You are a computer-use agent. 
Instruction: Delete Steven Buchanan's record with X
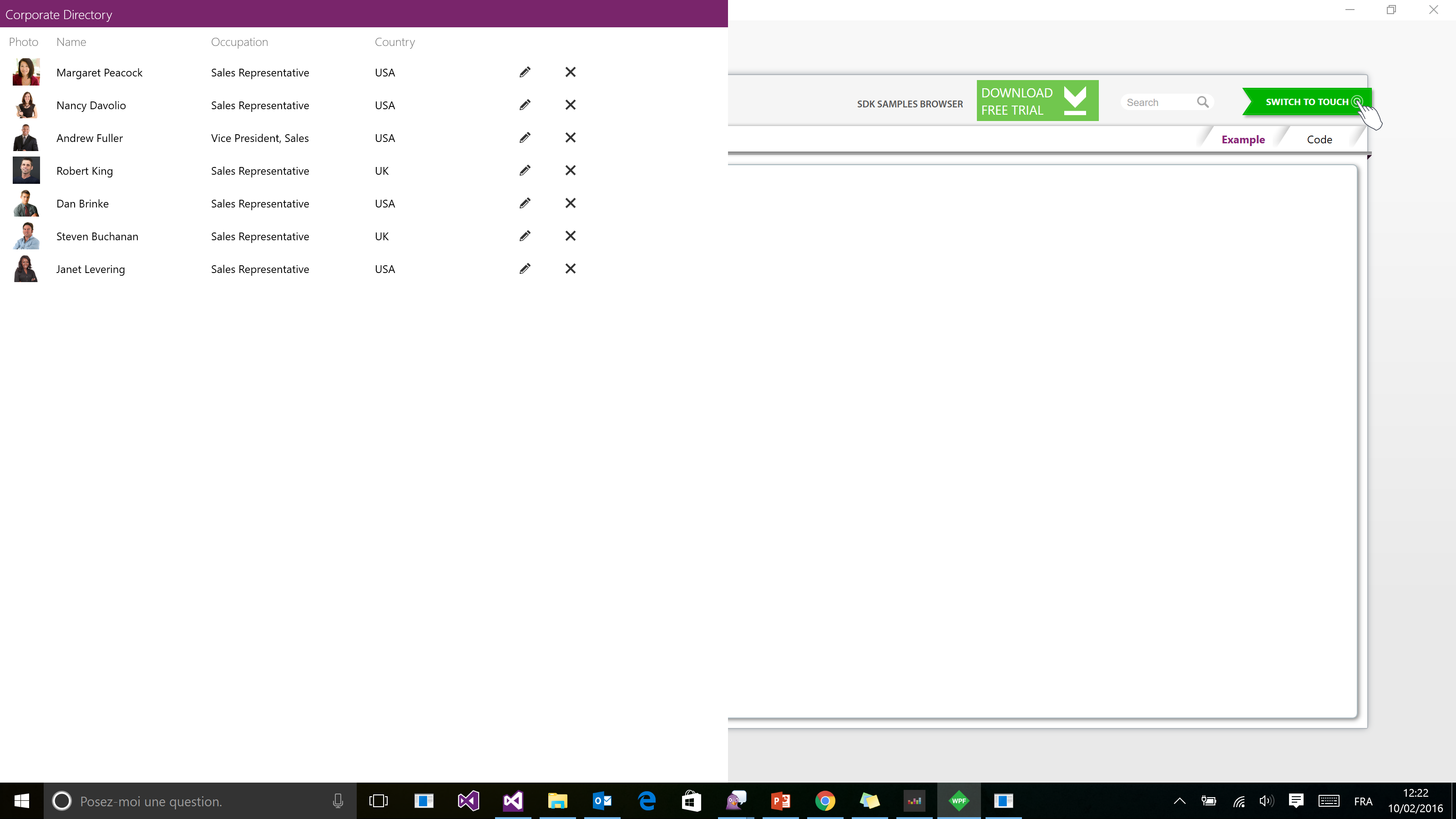pyautogui.click(x=570, y=236)
